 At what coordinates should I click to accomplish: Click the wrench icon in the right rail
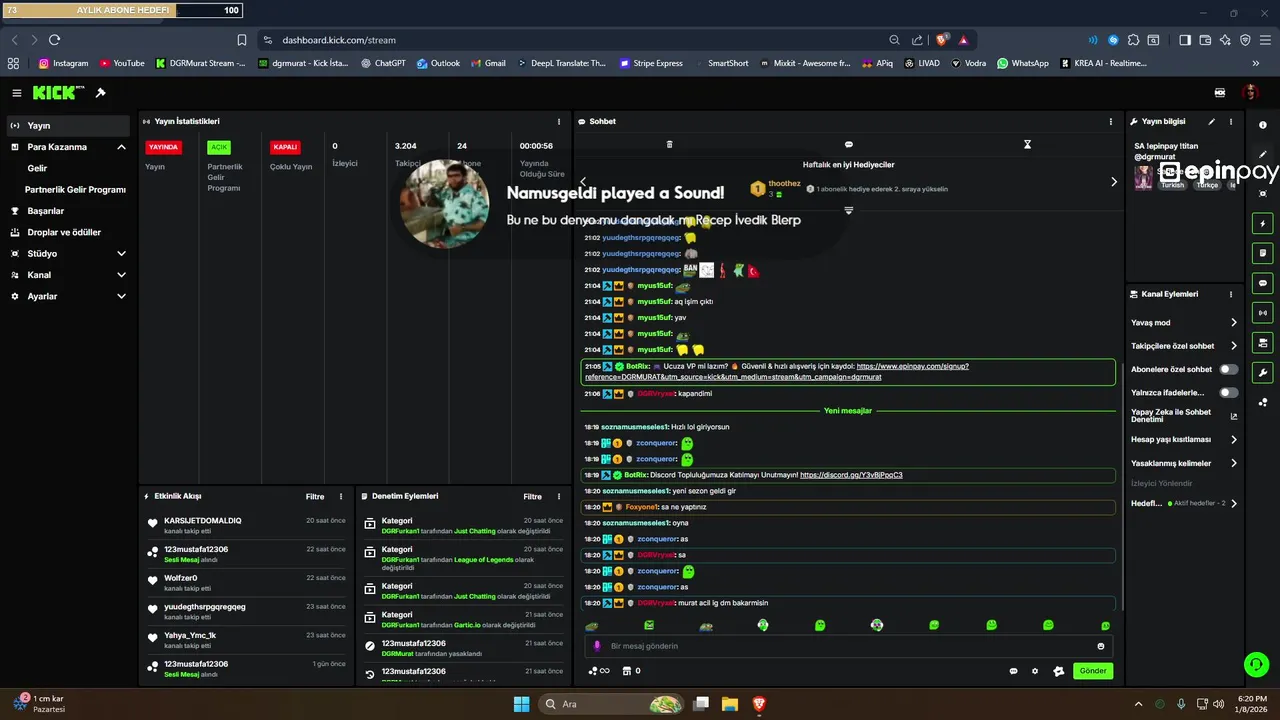[x=1263, y=373]
